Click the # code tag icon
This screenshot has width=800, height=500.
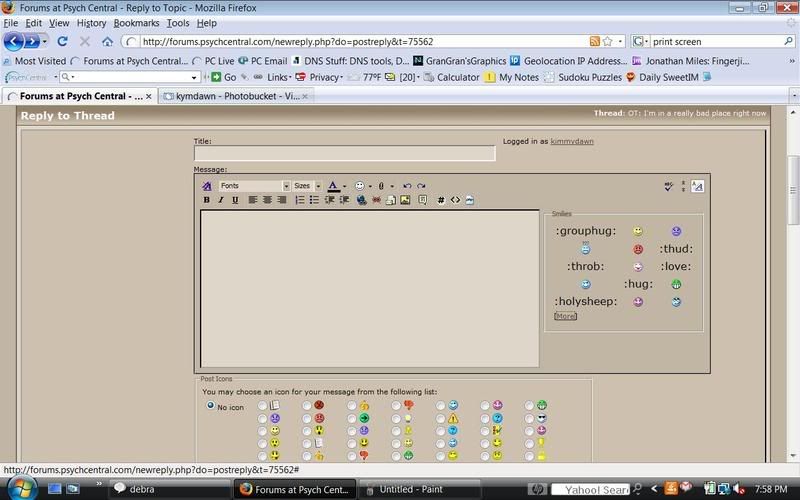coord(441,200)
